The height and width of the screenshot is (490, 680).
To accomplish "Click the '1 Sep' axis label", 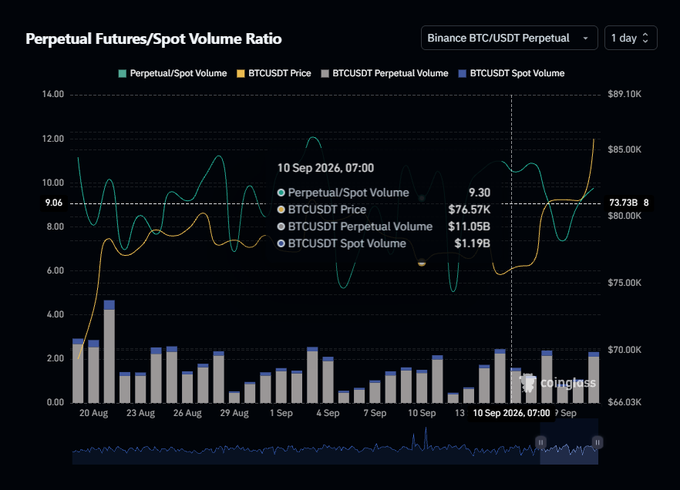I will click(x=281, y=413).
